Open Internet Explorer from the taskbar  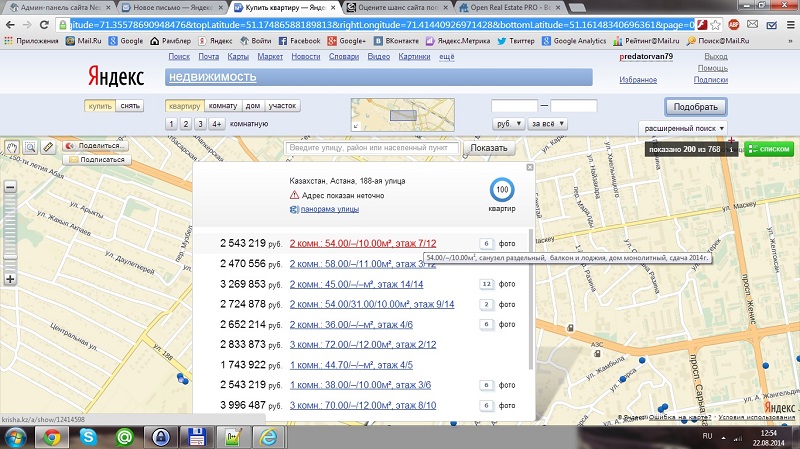tap(268, 437)
